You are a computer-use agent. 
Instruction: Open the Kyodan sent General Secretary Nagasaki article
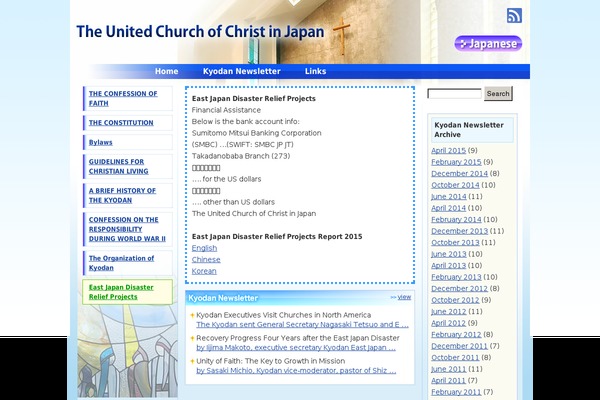point(302,325)
